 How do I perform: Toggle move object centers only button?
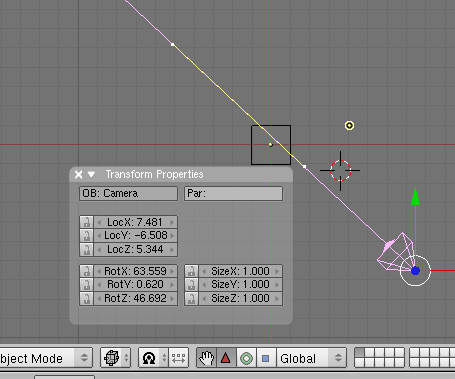pyautogui.click(x=179, y=358)
